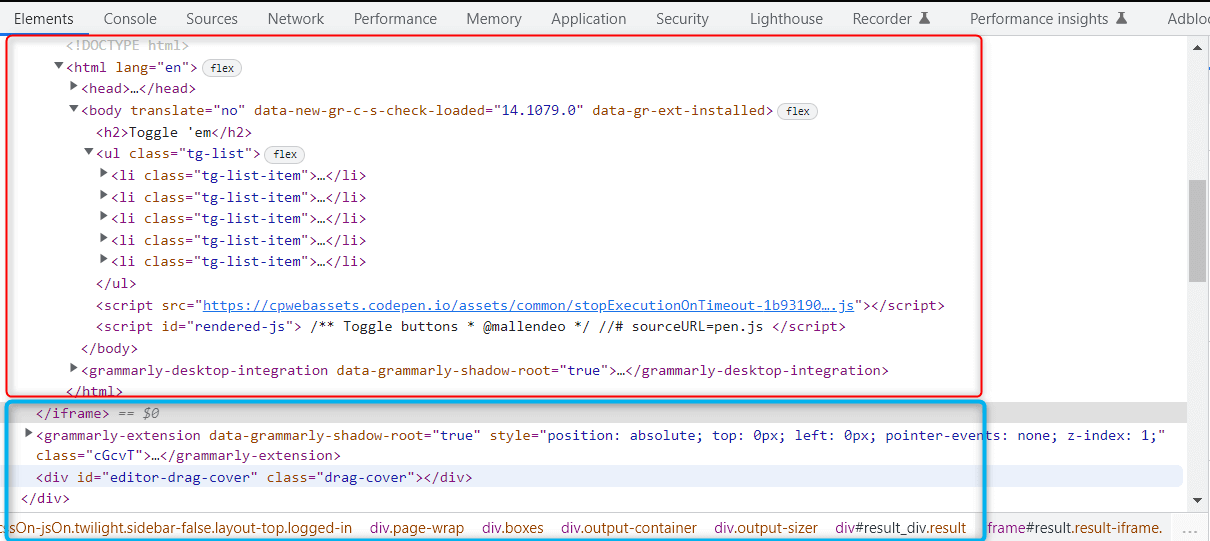Switch to the Application tab
1210x541 pixels.
[589, 18]
